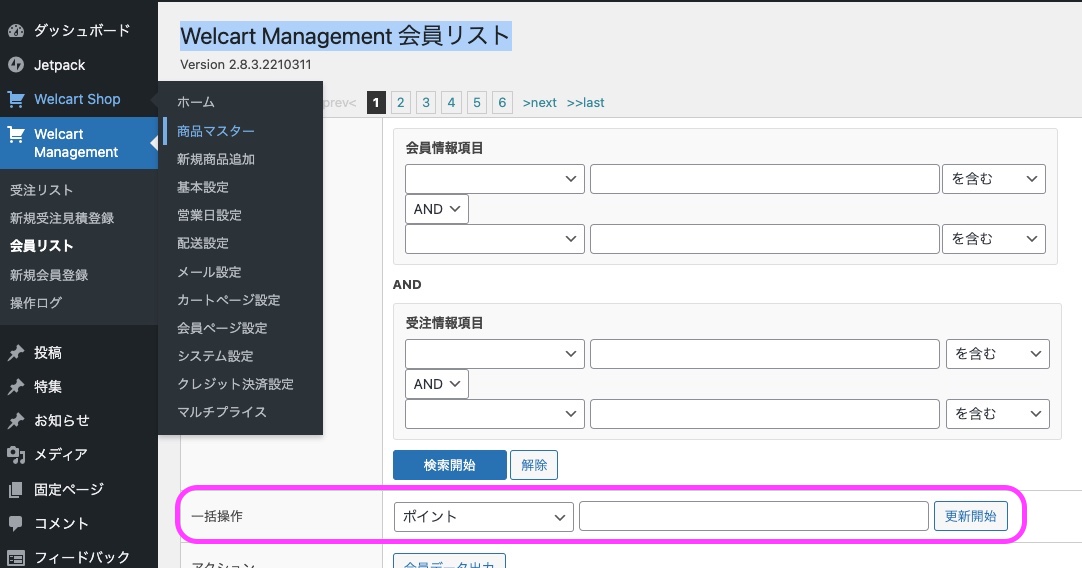Open first 受注情報項目 field dropdown
The height and width of the screenshot is (568, 1082).
click(x=495, y=354)
